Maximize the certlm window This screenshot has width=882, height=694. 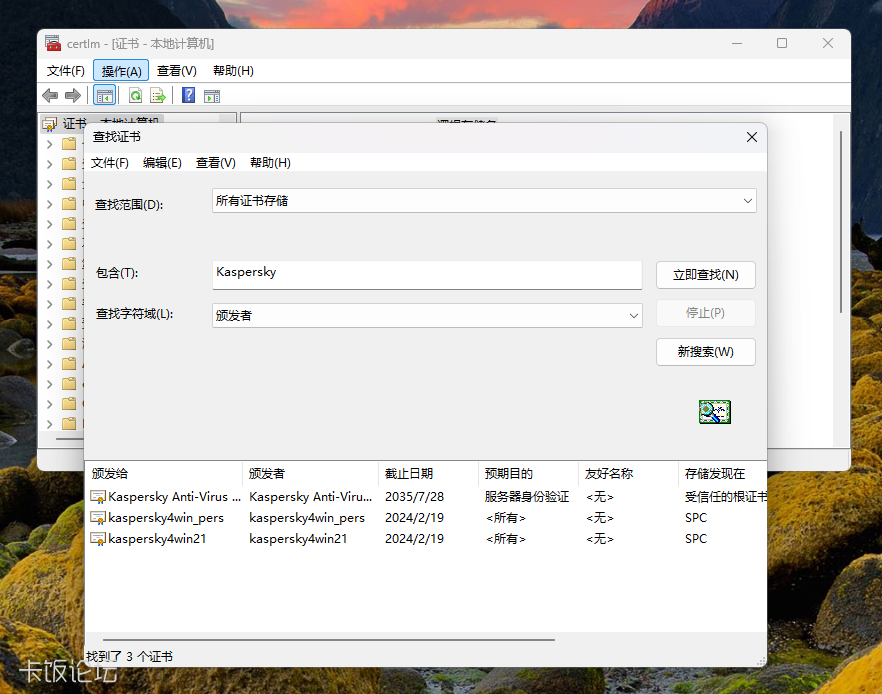click(782, 43)
